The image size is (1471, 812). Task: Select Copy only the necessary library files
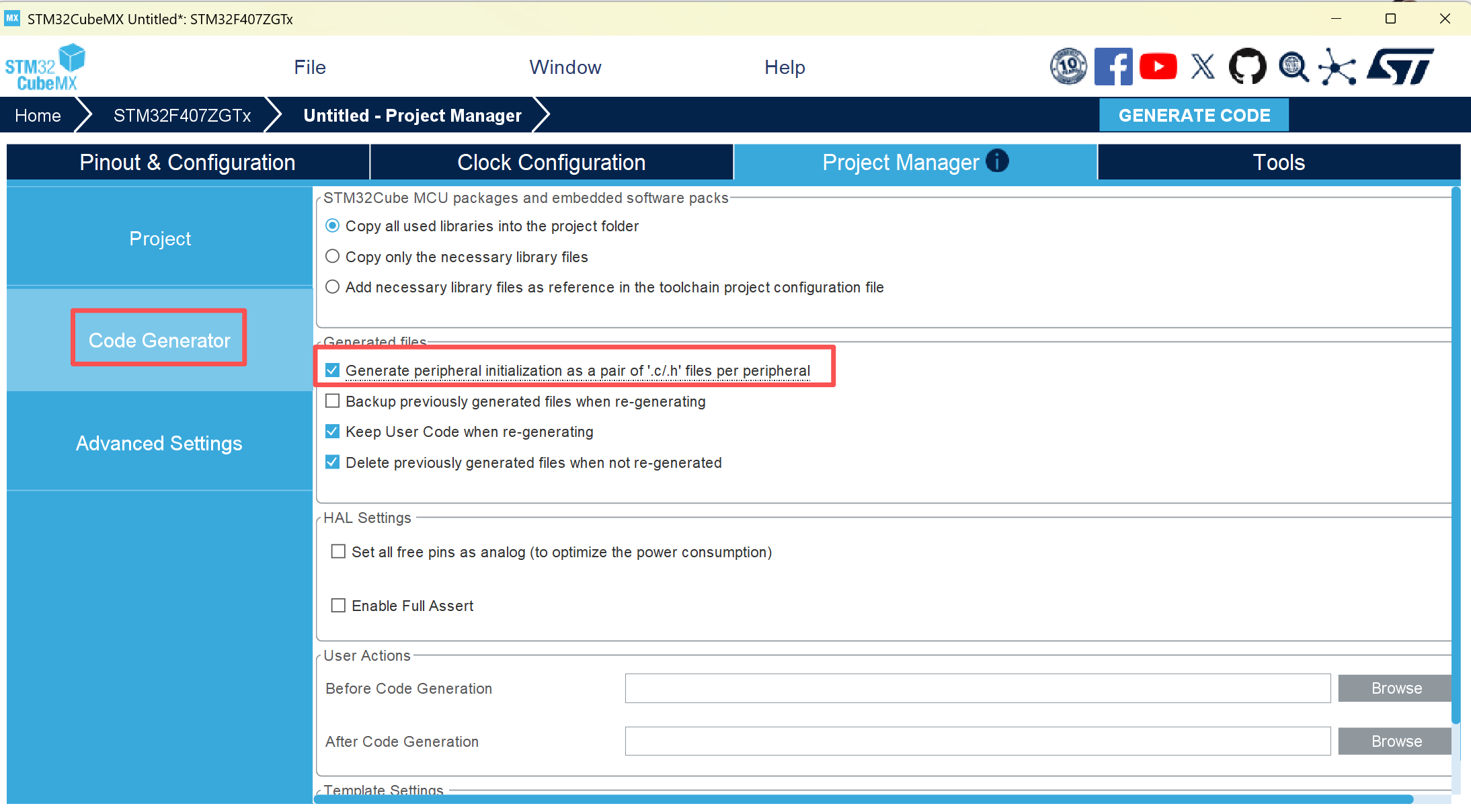(332, 257)
